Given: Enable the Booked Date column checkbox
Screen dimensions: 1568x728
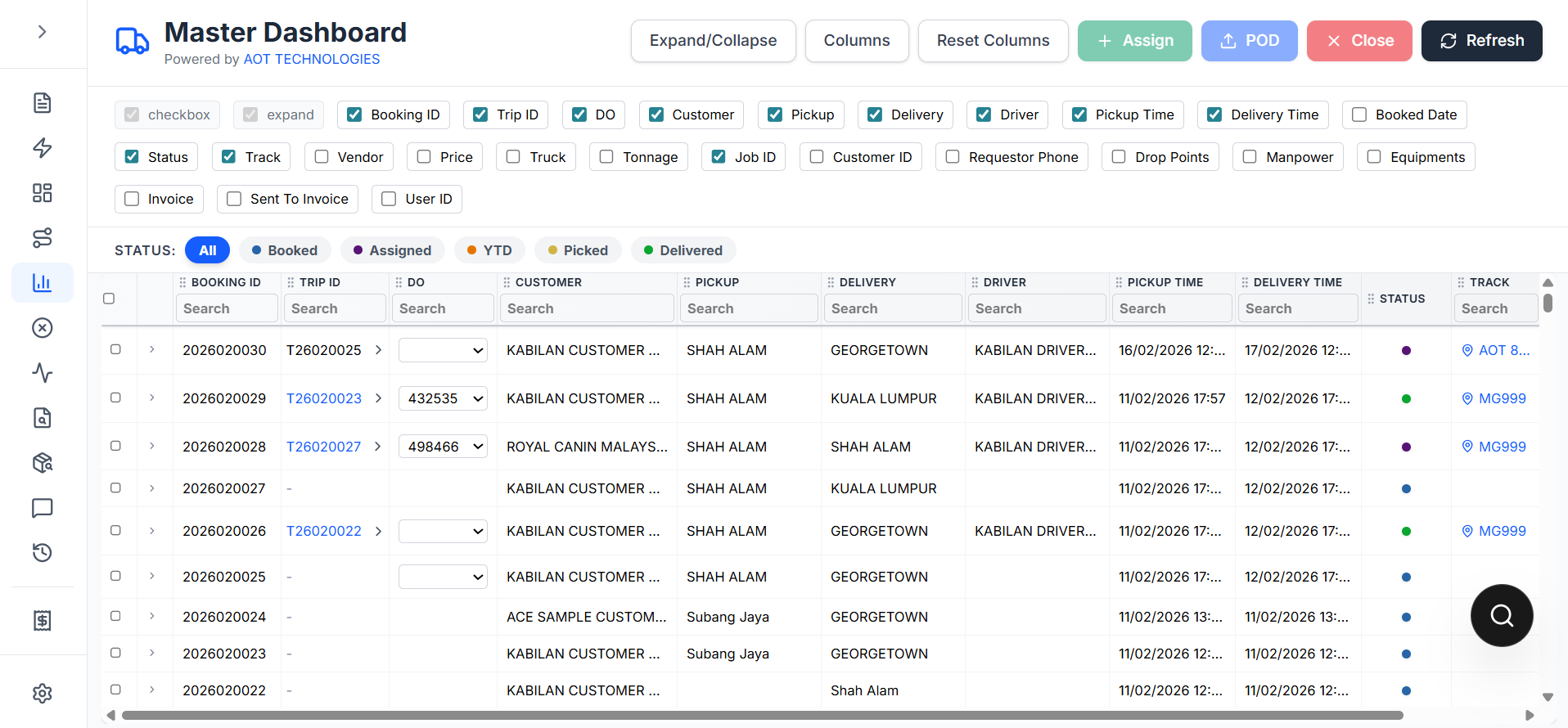Looking at the screenshot, I should coord(1359,115).
